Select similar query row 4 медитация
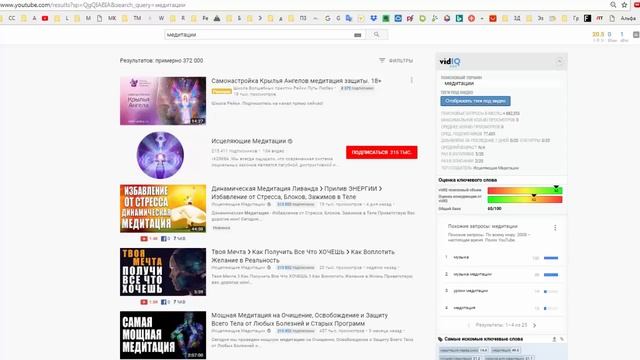 (502, 308)
